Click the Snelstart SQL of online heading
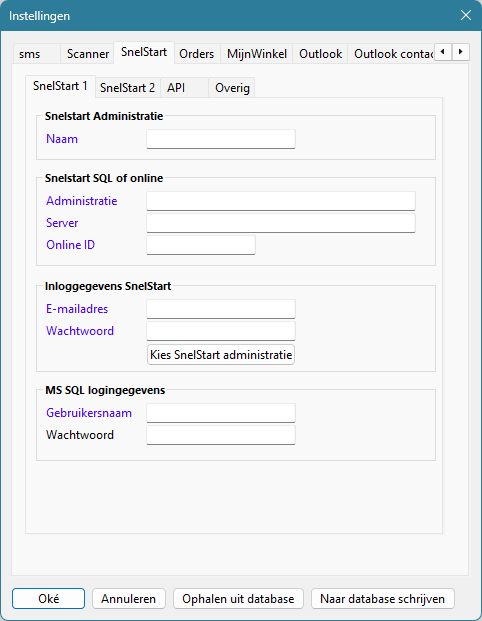The height and width of the screenshot is (621, 482). [104, 178]
